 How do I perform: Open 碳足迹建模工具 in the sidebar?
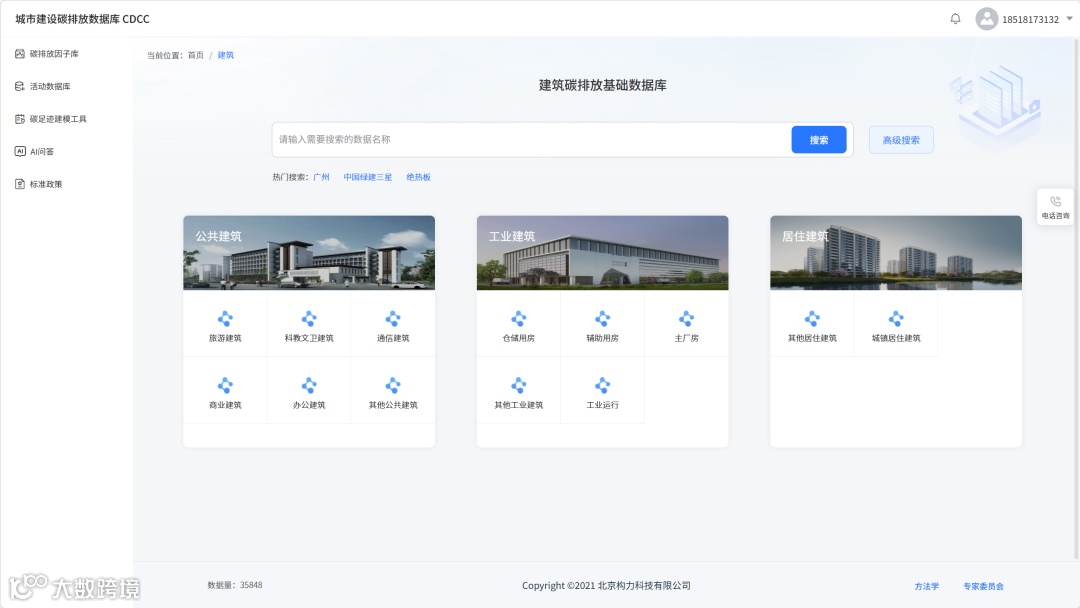tap(51, 119)
